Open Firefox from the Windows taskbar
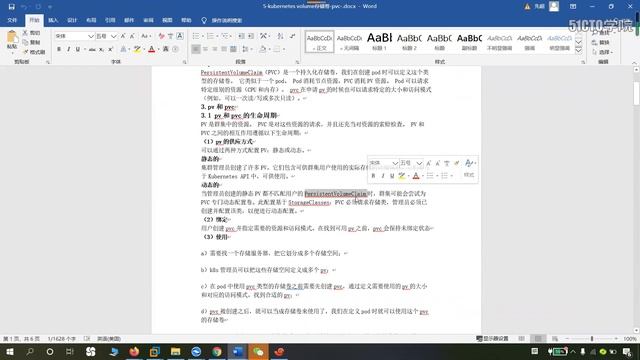The width and height of the screenshot is (640, 360). [x=134, y=351]
